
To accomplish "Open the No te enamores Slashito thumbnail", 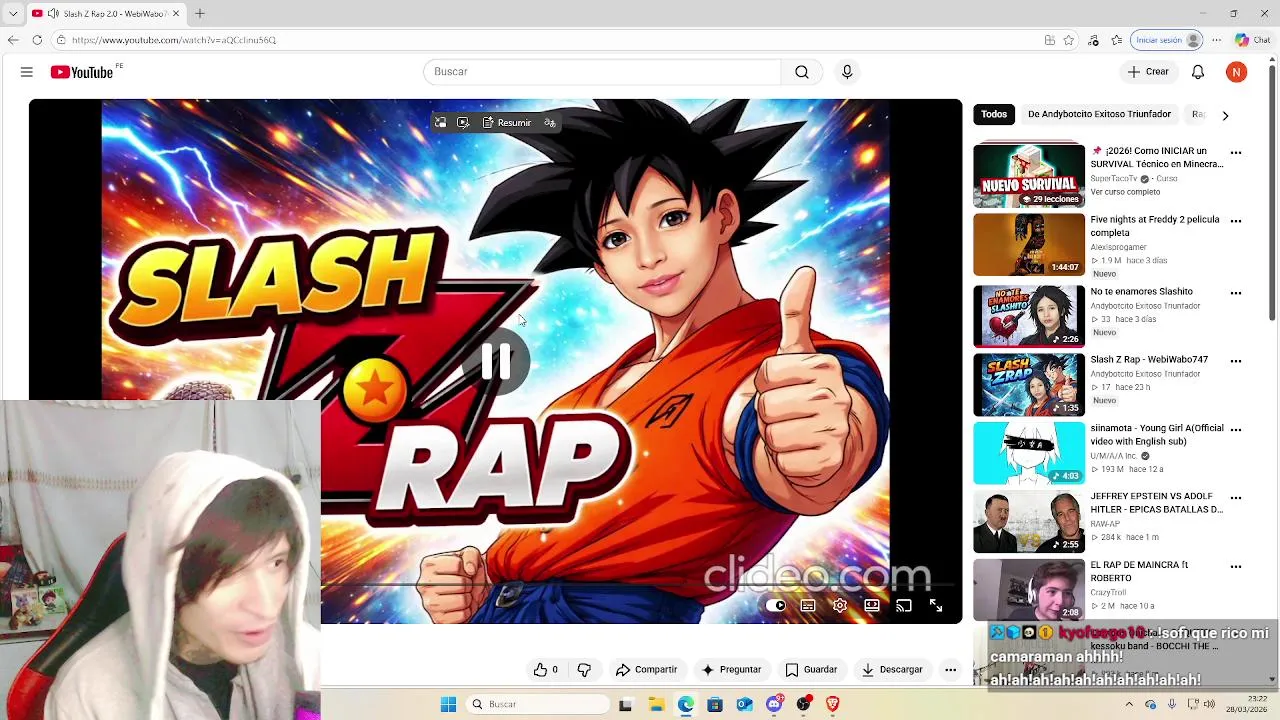I will coord(1029,316).
